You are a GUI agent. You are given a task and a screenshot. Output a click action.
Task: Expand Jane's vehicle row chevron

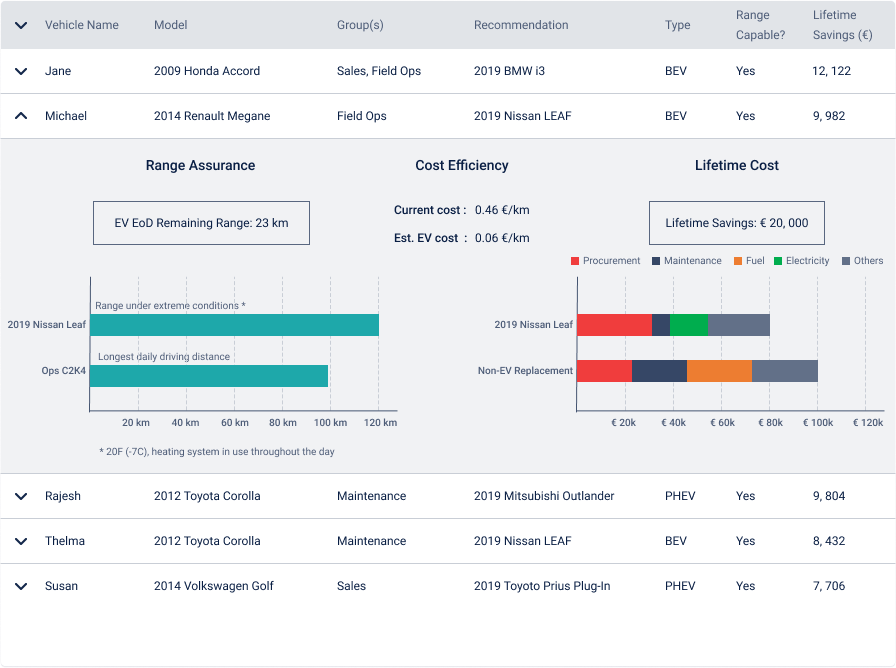pyautogui.click(x=21, y=72)
